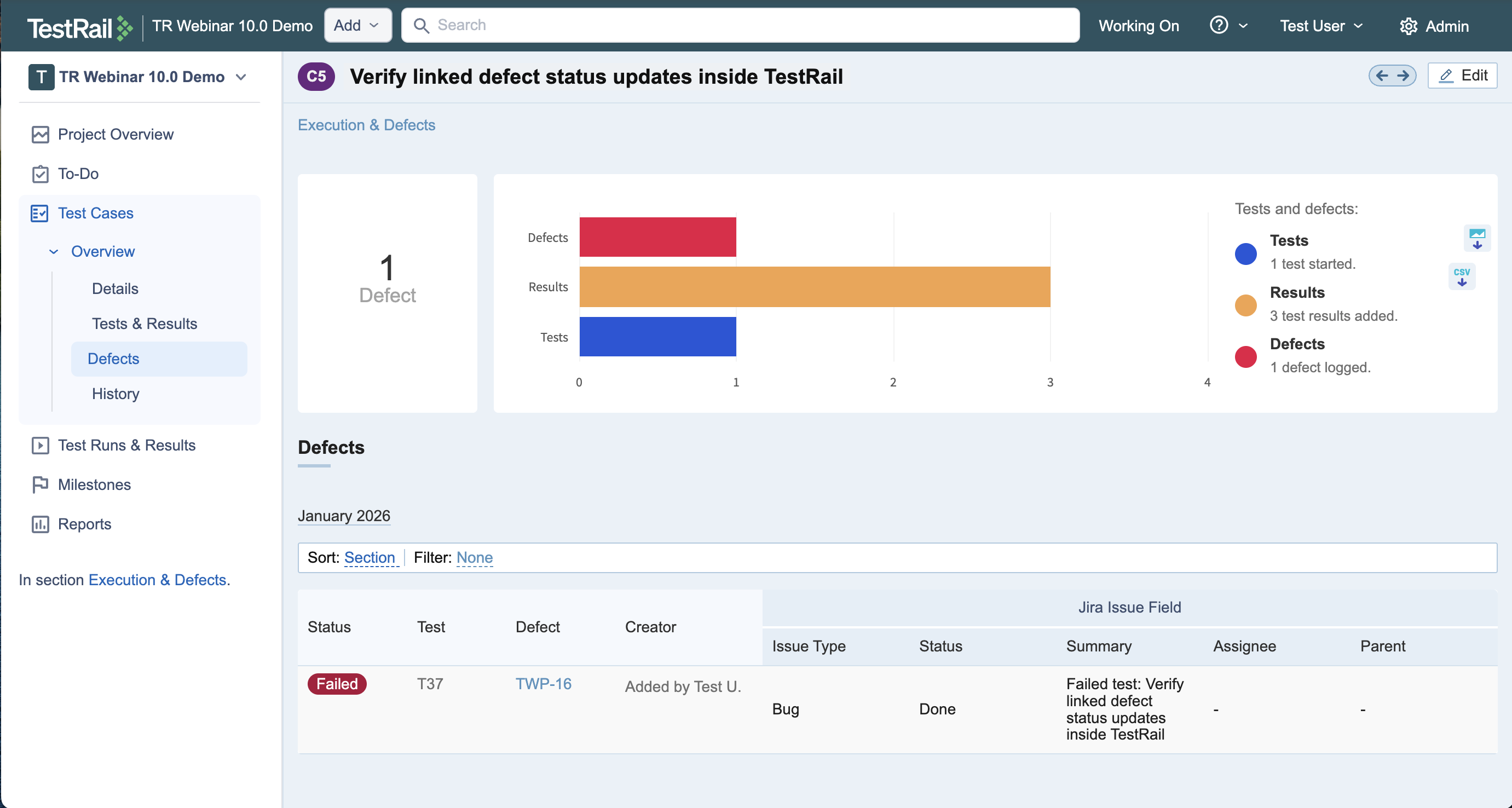Click the Jira status Done cell
This screenshot has width=1512, height=808.
(937, 709)
